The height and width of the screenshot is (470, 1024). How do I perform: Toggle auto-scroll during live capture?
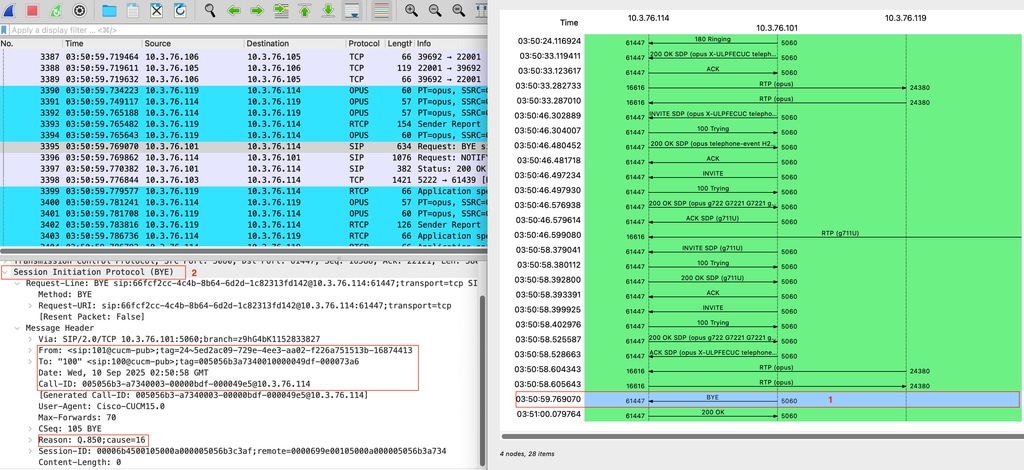point(352,10)
